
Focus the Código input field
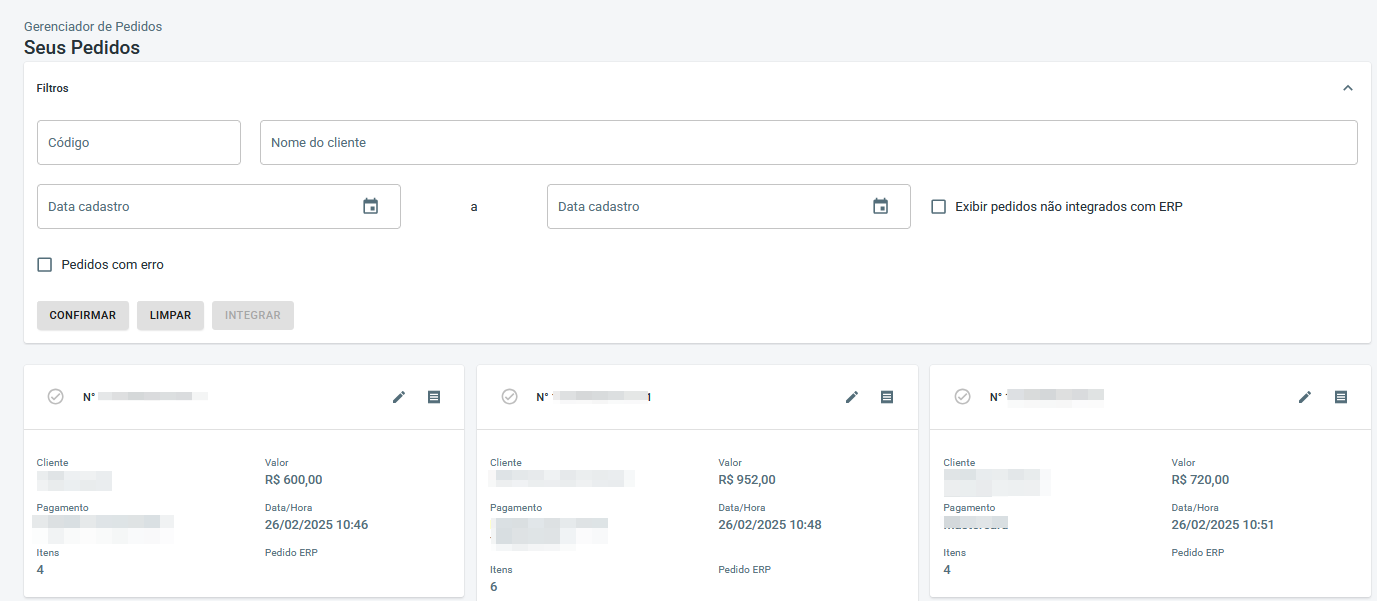coord(139,143)
